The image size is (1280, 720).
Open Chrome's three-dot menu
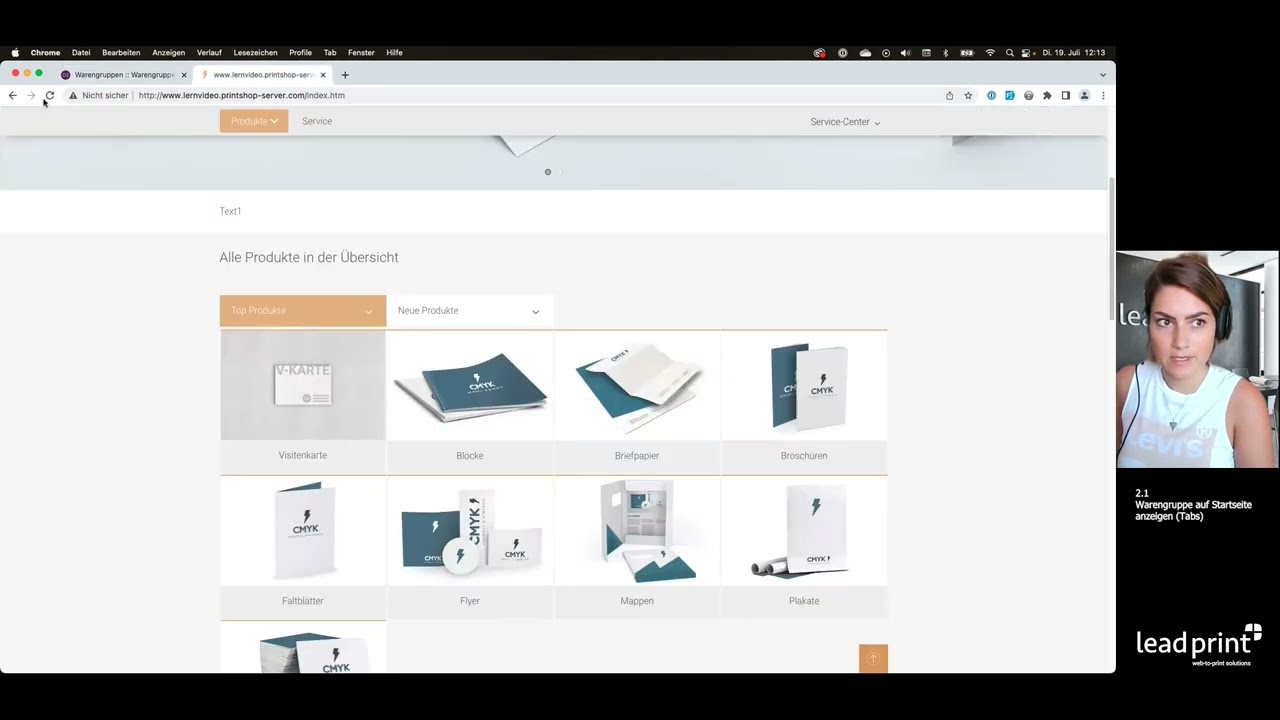1103,96
